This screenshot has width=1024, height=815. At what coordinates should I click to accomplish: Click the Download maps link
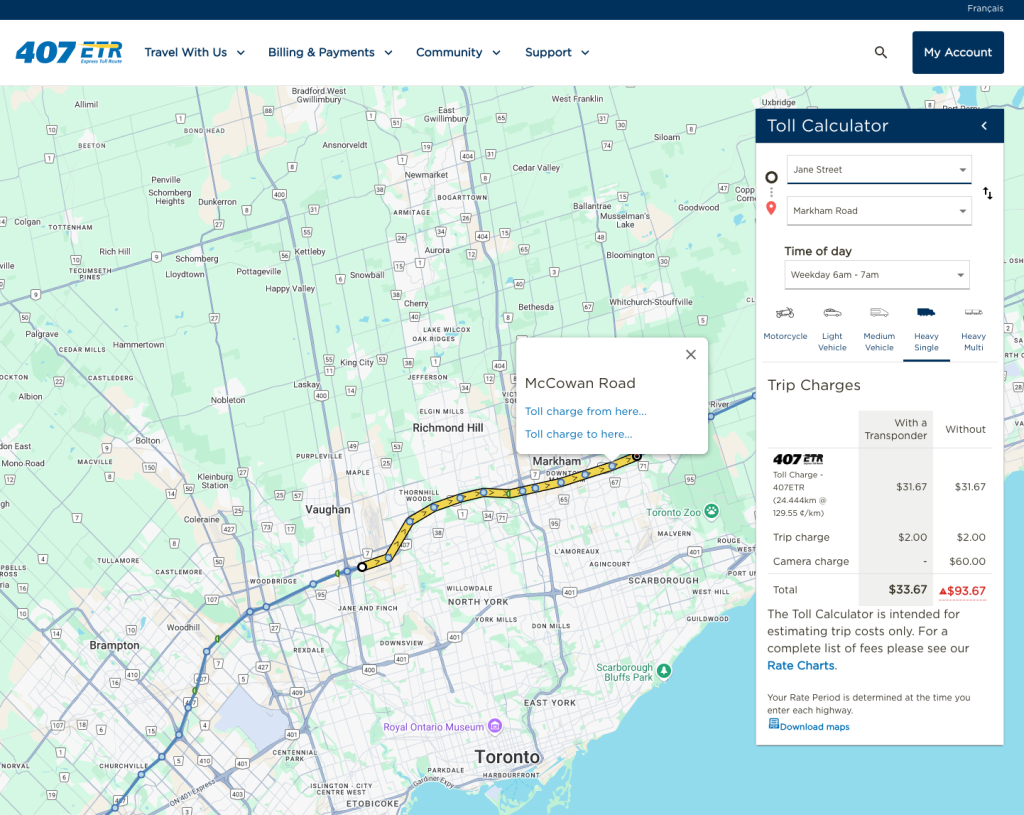point(814,727)
